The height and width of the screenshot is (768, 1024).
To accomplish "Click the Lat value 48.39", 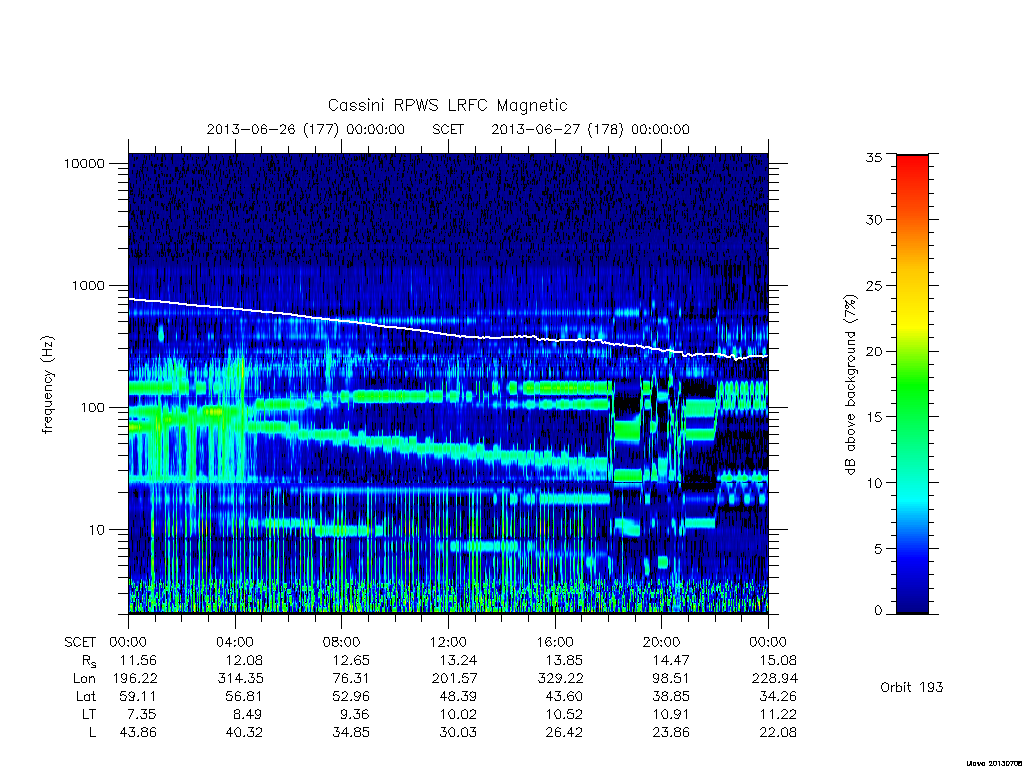I will point(458,696).
